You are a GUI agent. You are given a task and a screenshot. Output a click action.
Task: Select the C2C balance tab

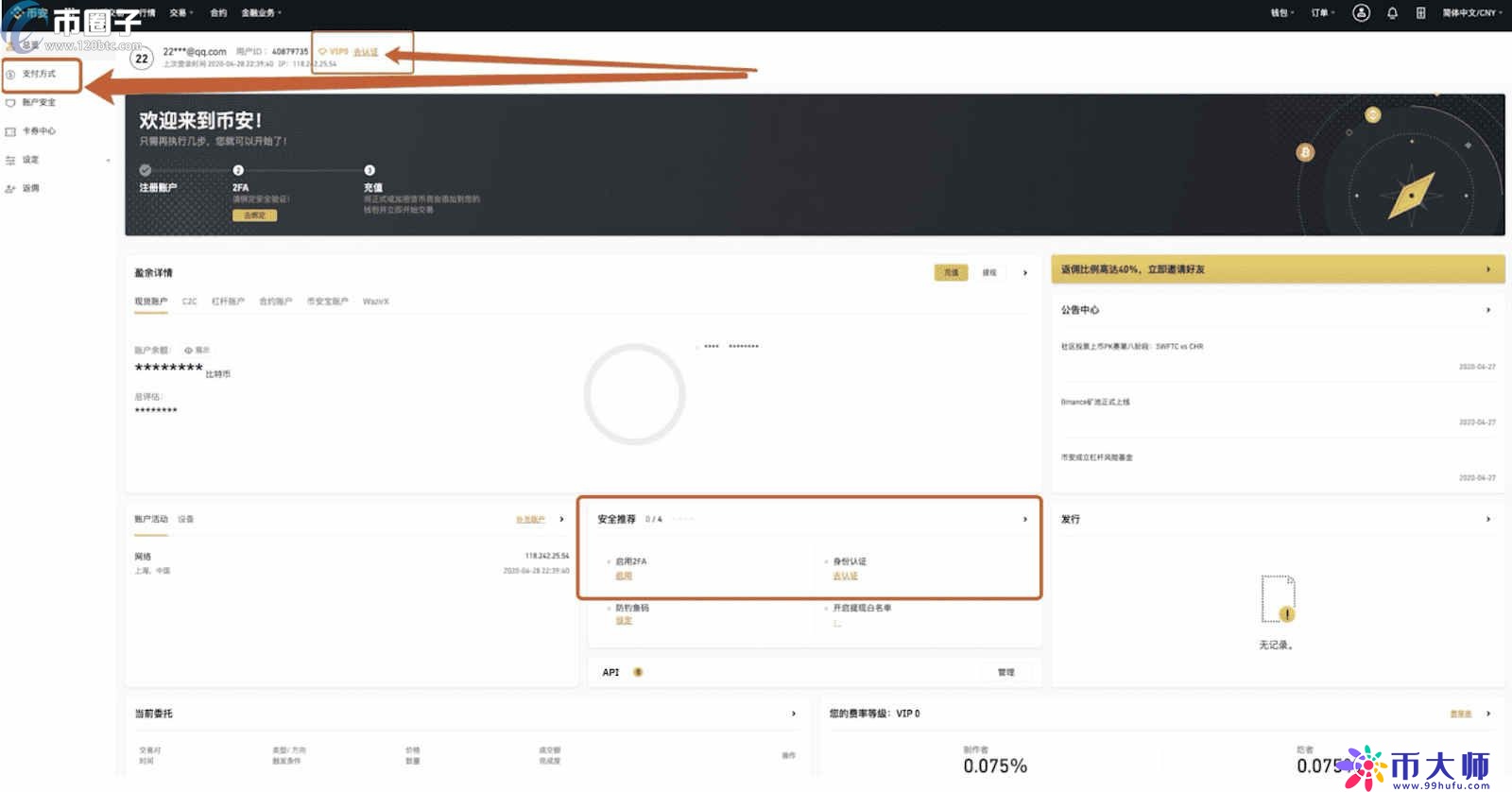(189, 301)
